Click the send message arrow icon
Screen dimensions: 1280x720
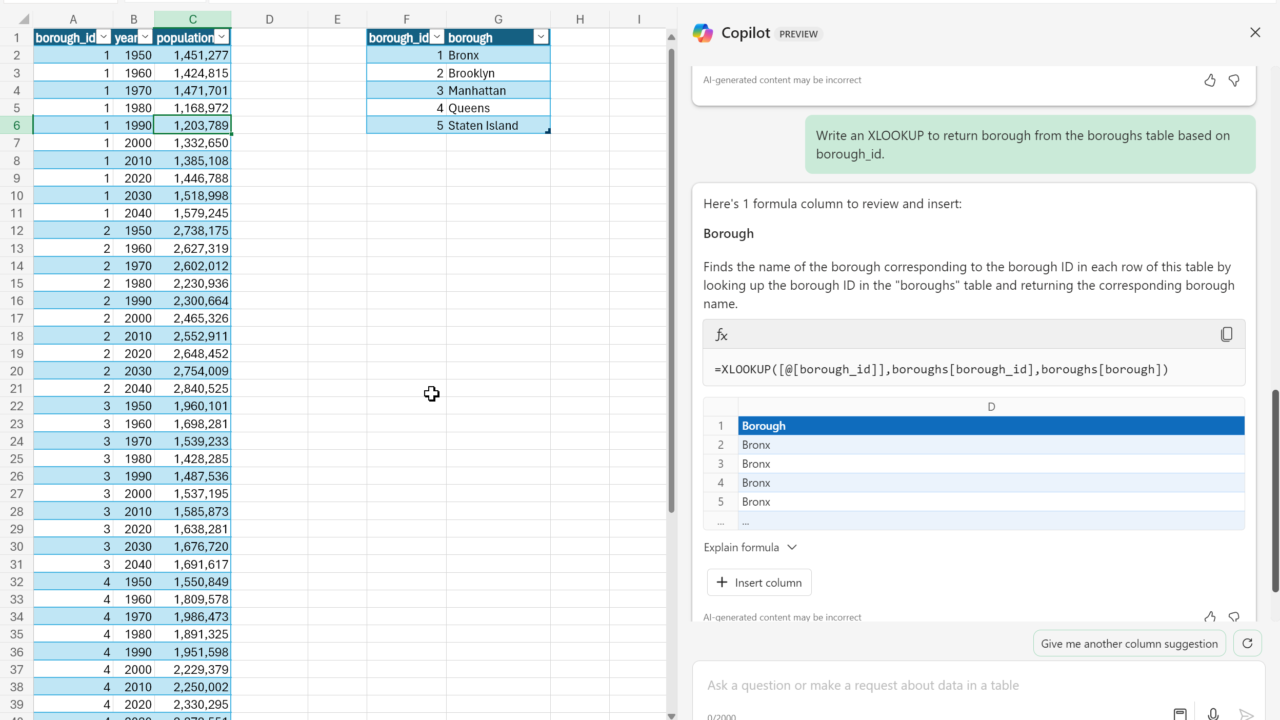(x=1246, y=714)
